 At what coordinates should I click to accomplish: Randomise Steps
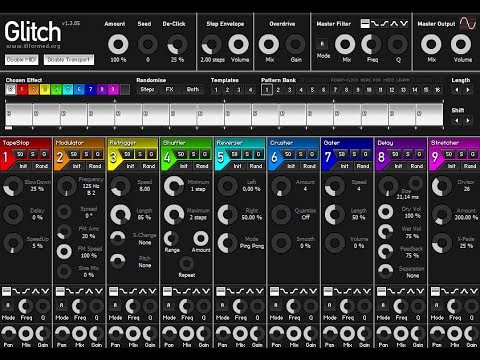147,89
